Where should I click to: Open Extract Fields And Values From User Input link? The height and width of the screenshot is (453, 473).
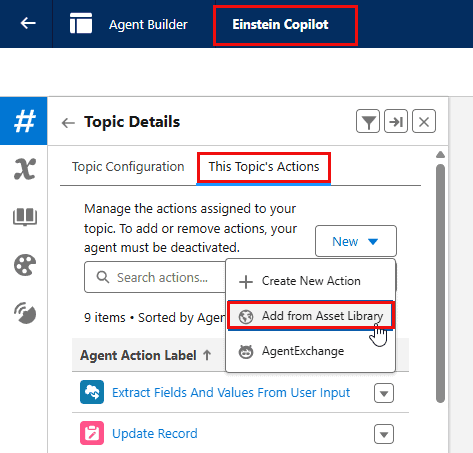click(231, 393)
